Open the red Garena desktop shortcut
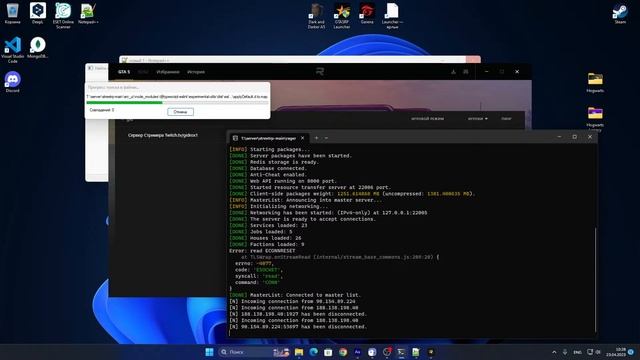 pos(367,13)
